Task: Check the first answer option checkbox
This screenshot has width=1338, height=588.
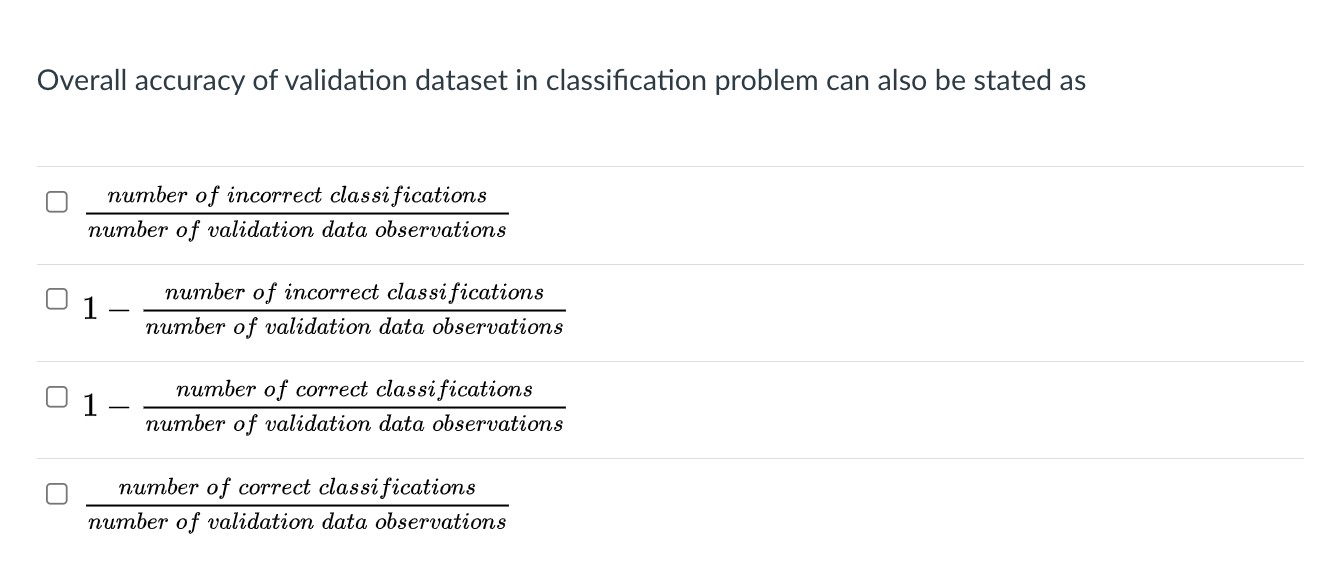Action: (56, 202)
